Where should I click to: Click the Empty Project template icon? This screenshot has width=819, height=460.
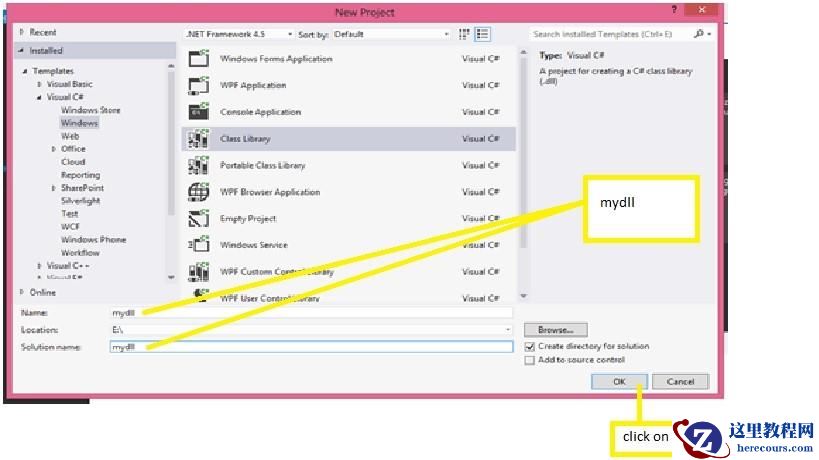(x=198, y=219)
